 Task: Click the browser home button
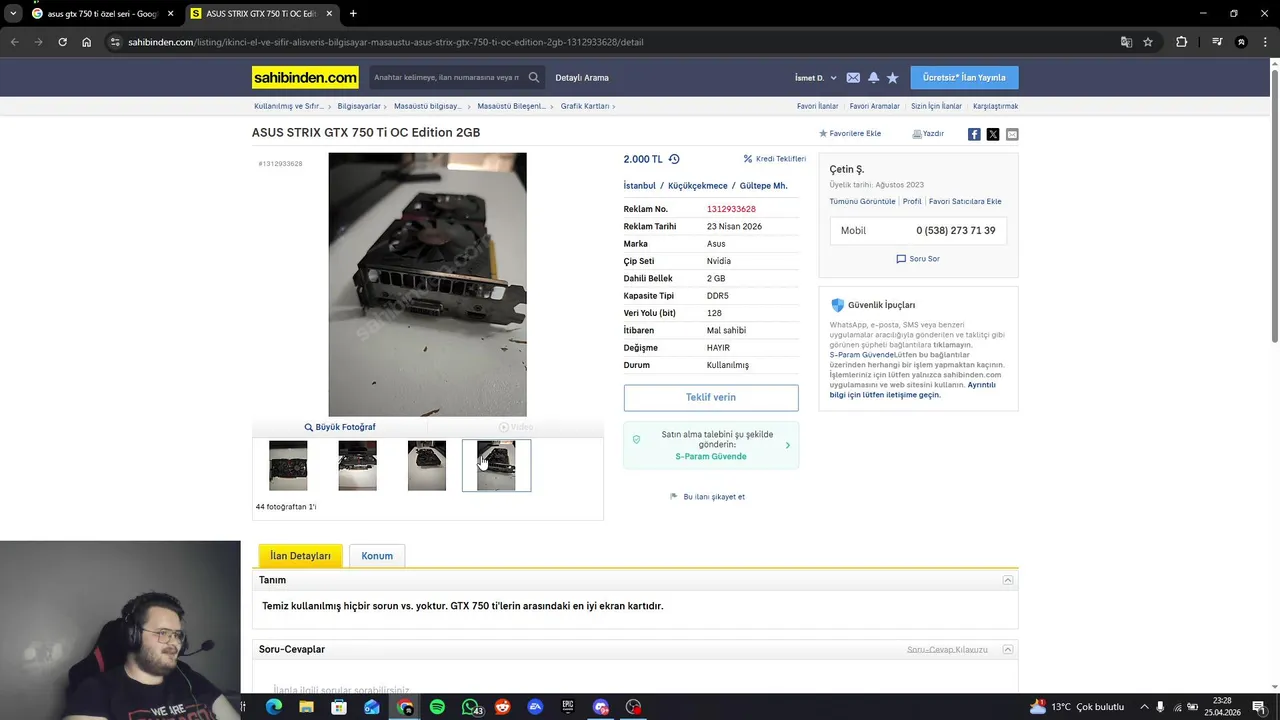pyautogui.click(x=87, y=42)
